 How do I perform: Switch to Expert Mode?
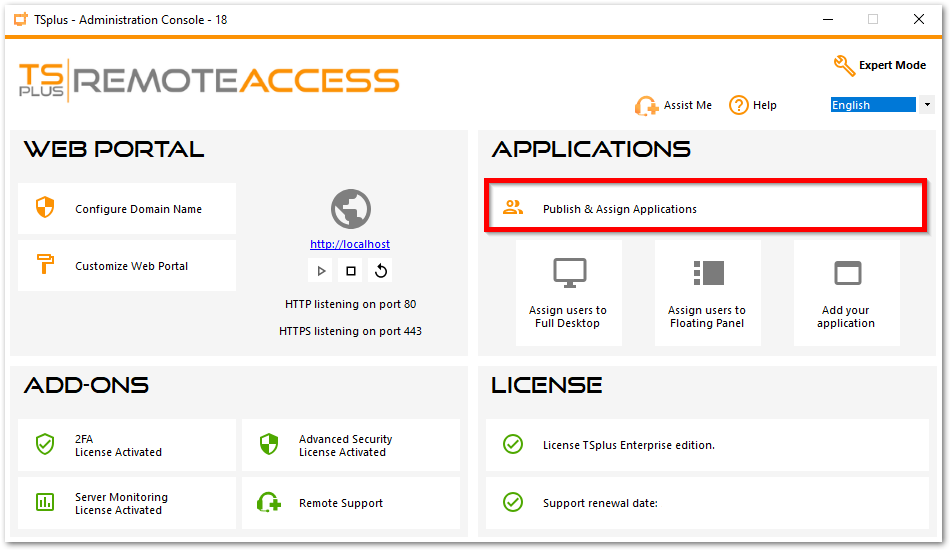click(880, 65)
